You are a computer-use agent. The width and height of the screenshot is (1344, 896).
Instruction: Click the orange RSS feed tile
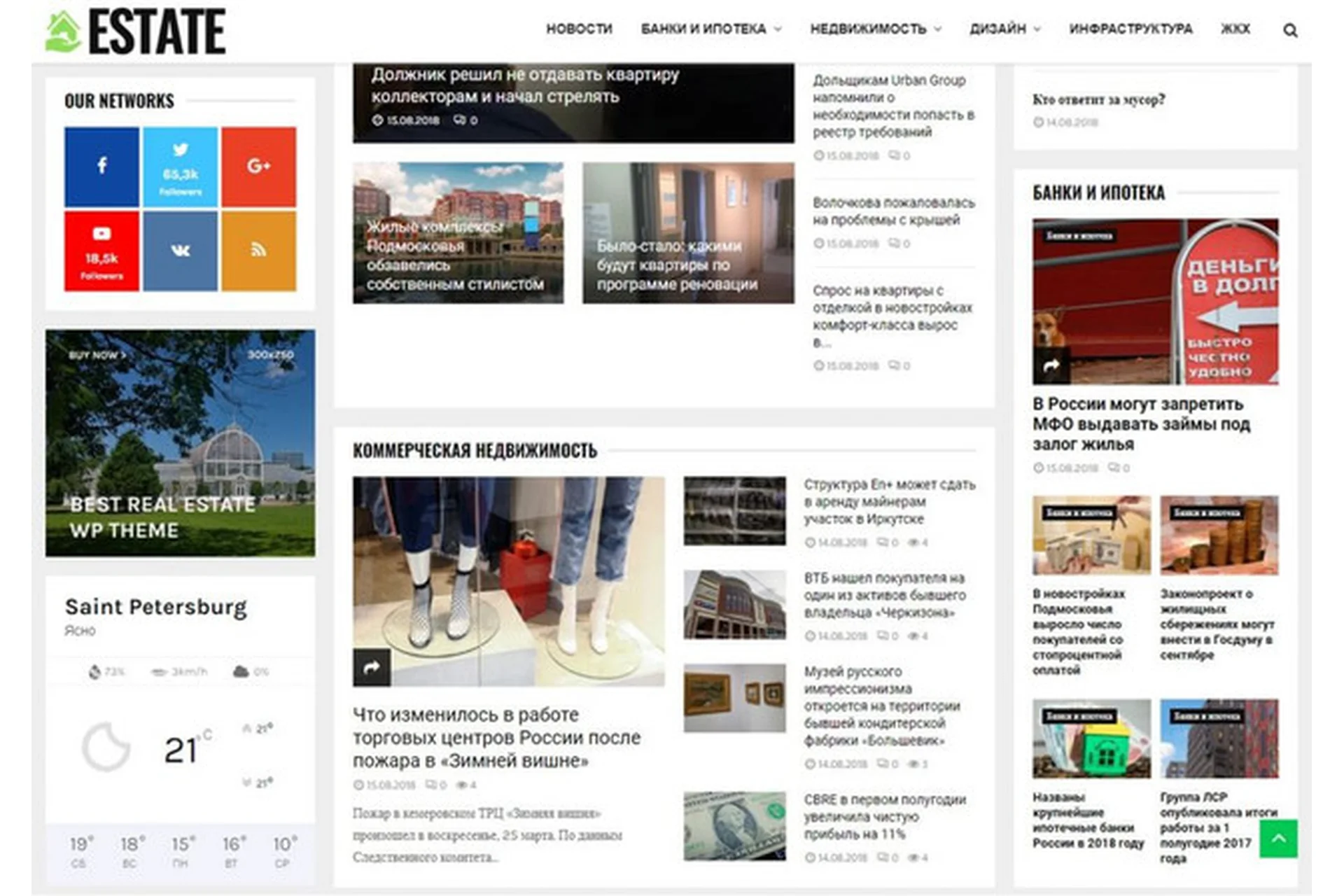point(258,251)
